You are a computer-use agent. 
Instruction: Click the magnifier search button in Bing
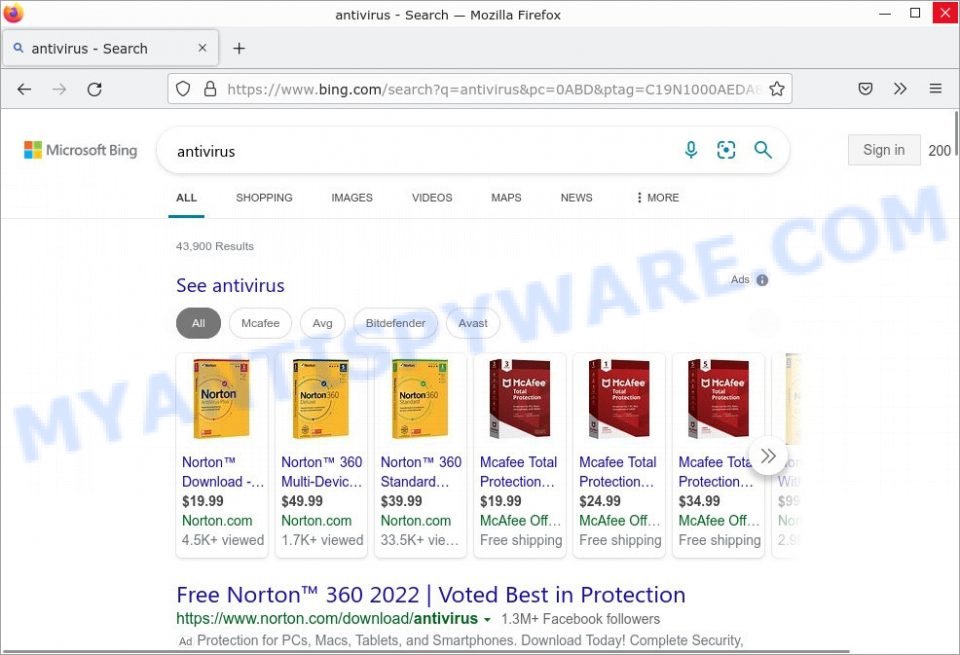pyautogui.click(x=763, y=150)
